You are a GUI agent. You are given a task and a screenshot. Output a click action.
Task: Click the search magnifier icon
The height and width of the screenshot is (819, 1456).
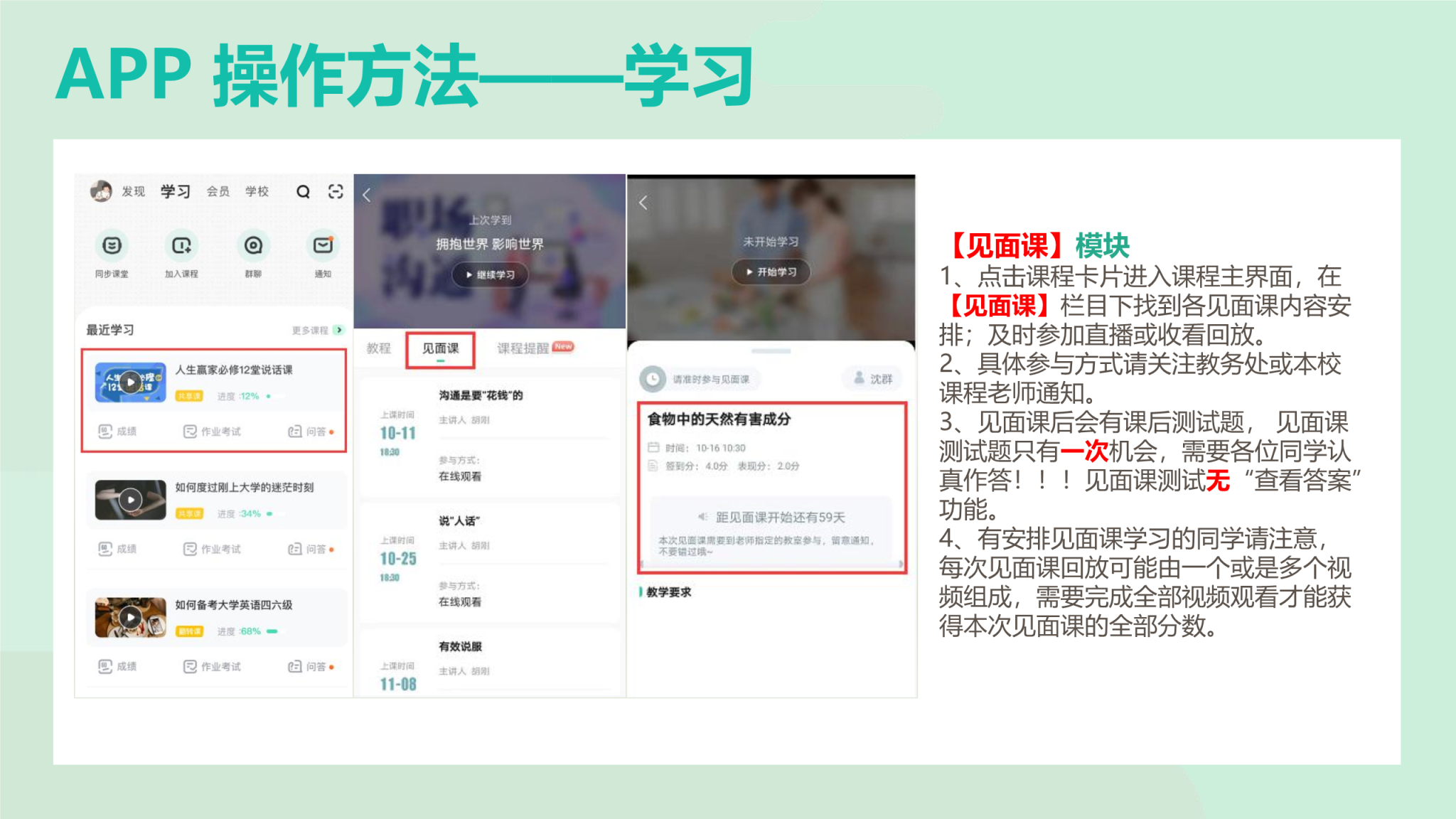click(303, 191)
